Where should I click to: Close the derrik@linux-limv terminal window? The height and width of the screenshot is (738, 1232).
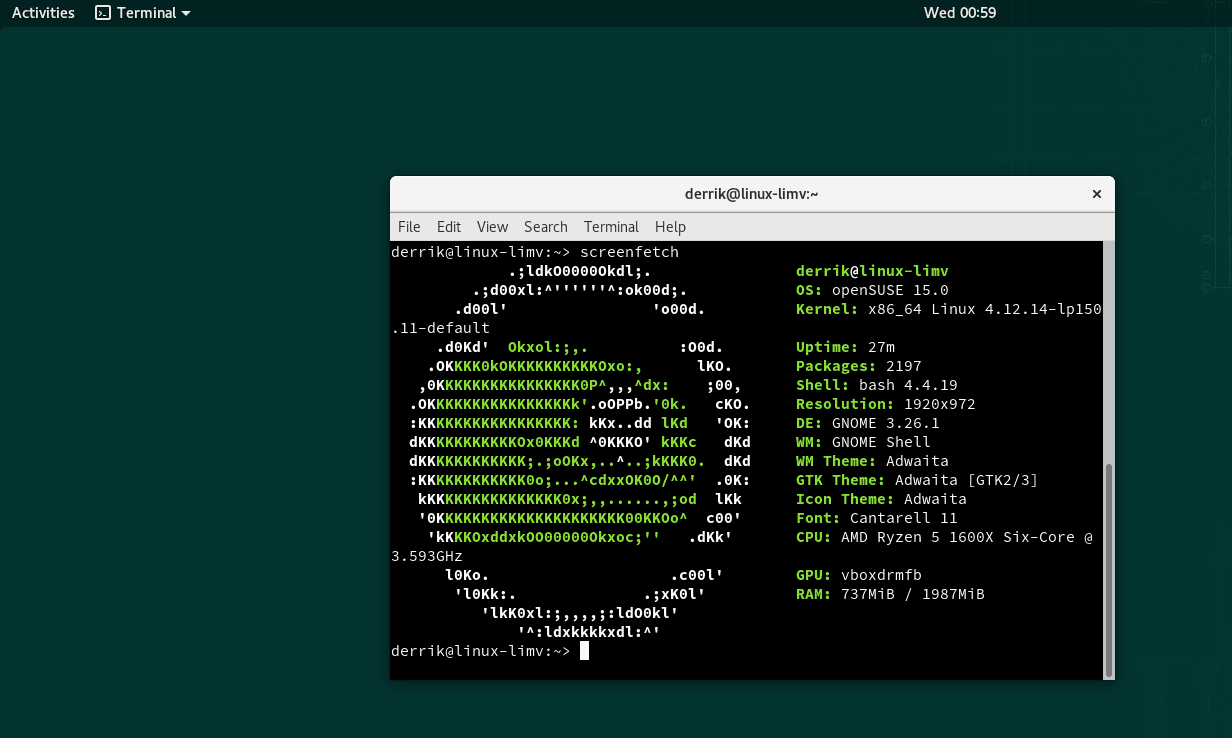(1096, 194)
